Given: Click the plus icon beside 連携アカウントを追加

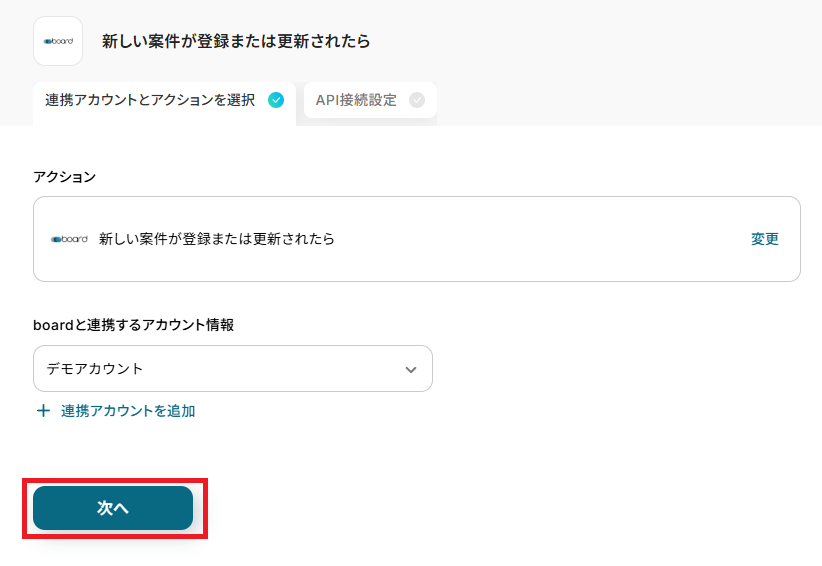Looking at the screenshot, I should click(x=43, y=411).
